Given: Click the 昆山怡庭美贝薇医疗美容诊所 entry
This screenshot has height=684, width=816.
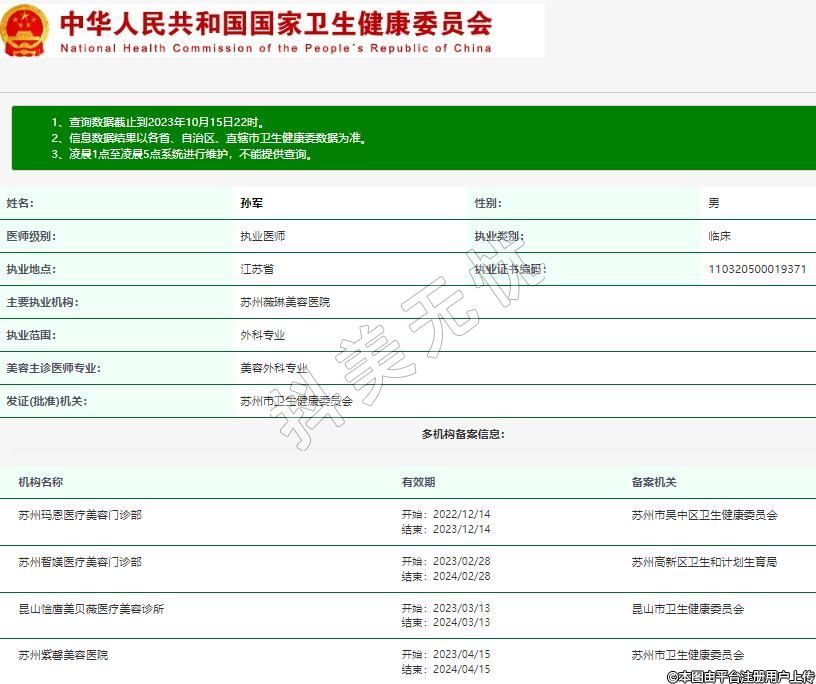Looking at the screenshot, I should pos(91,609).
